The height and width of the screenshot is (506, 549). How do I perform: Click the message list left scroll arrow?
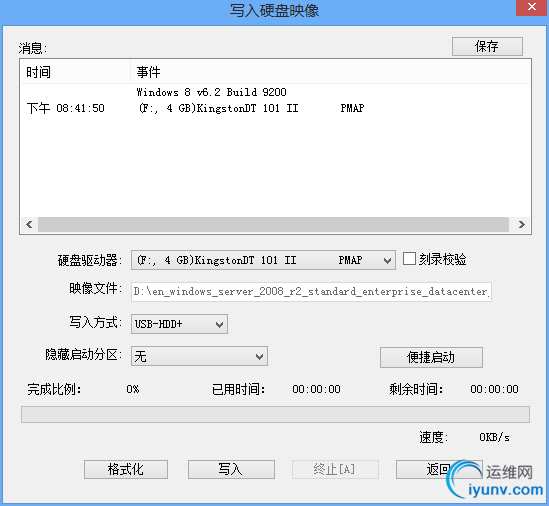pos(29,224)
